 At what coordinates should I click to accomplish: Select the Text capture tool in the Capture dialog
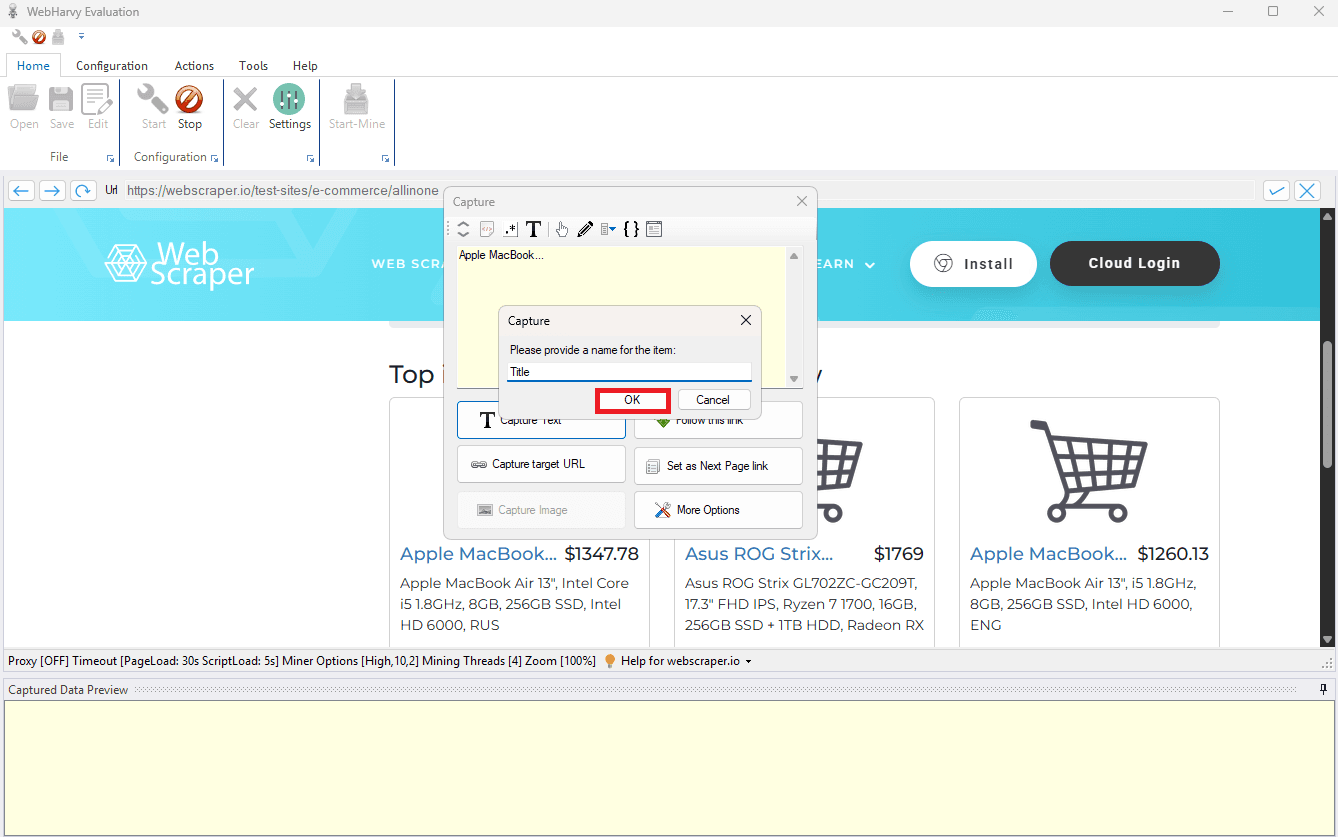(533, 229)
